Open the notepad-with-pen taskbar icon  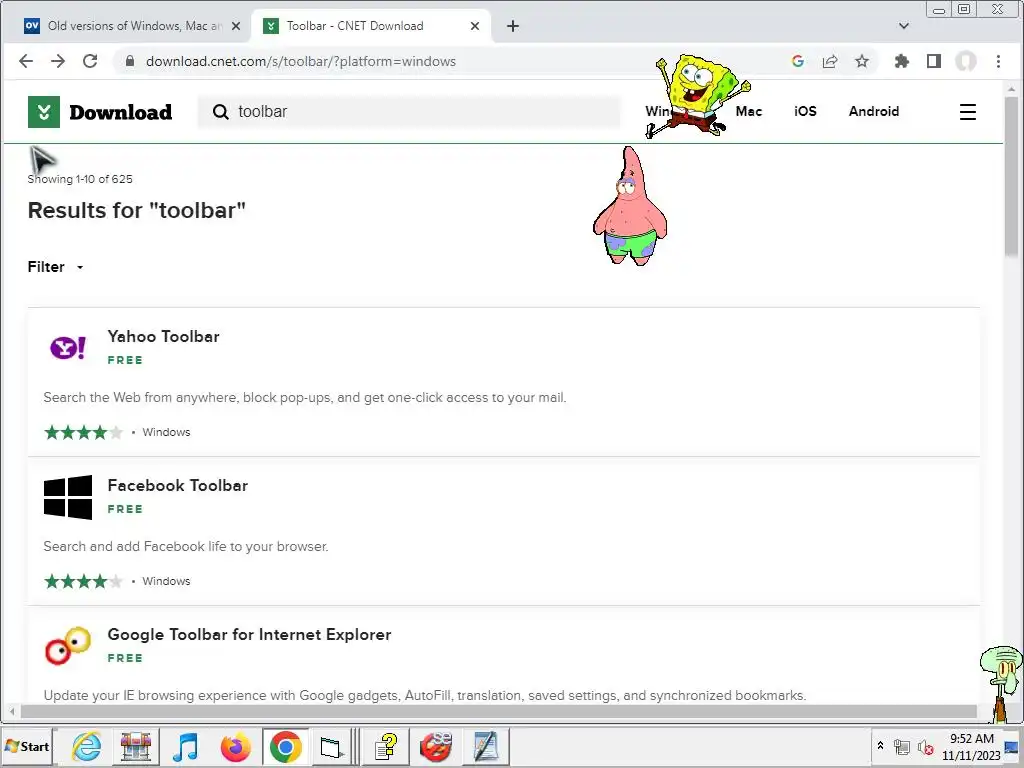[x=485, y=746]
